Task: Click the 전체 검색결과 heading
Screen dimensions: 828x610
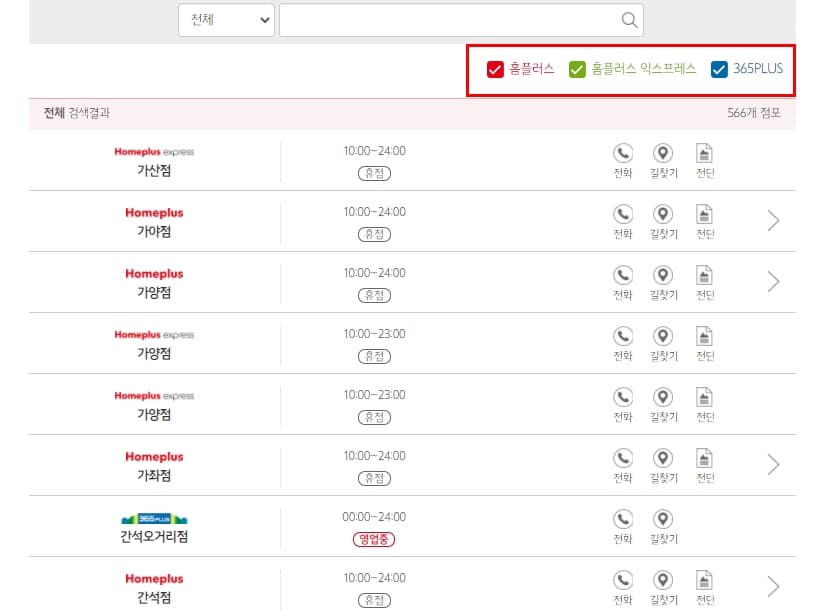Action: click(77, 113)
